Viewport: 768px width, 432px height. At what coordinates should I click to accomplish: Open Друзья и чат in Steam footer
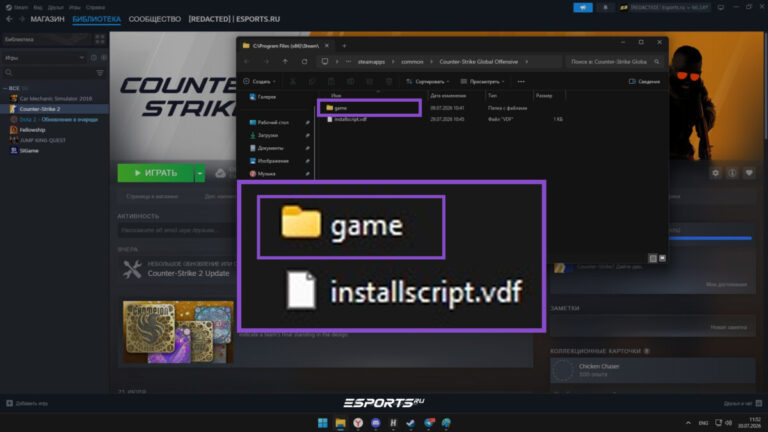point(743,404)
